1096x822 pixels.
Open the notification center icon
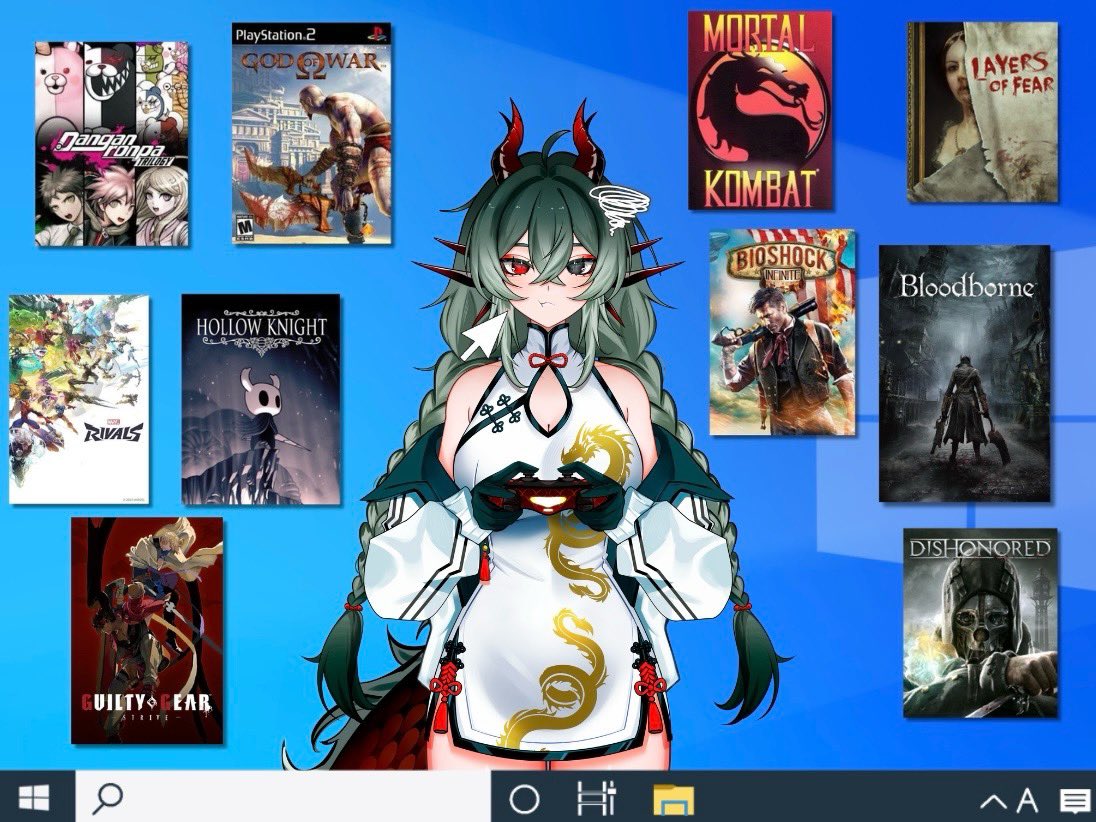click(1074, 801)
